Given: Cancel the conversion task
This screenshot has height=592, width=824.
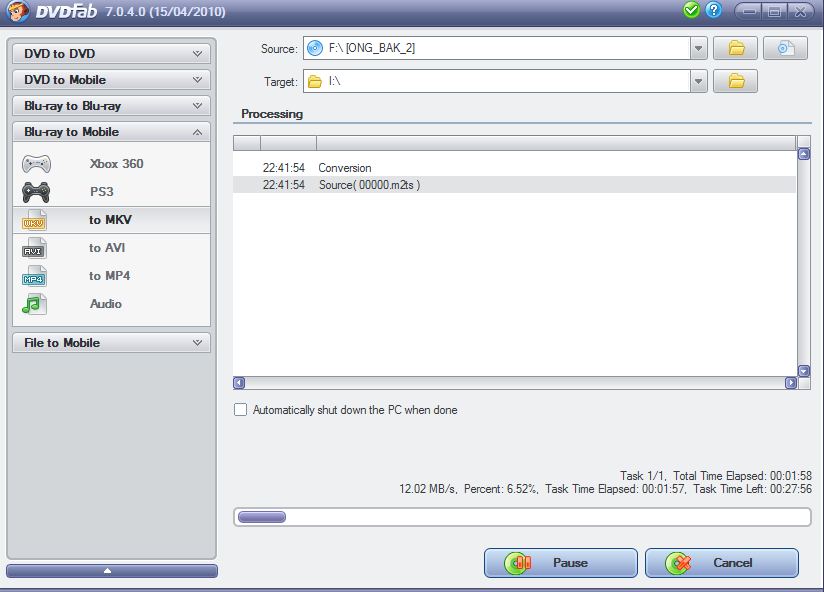Looking at the screenshot, I should coord(722,563).
